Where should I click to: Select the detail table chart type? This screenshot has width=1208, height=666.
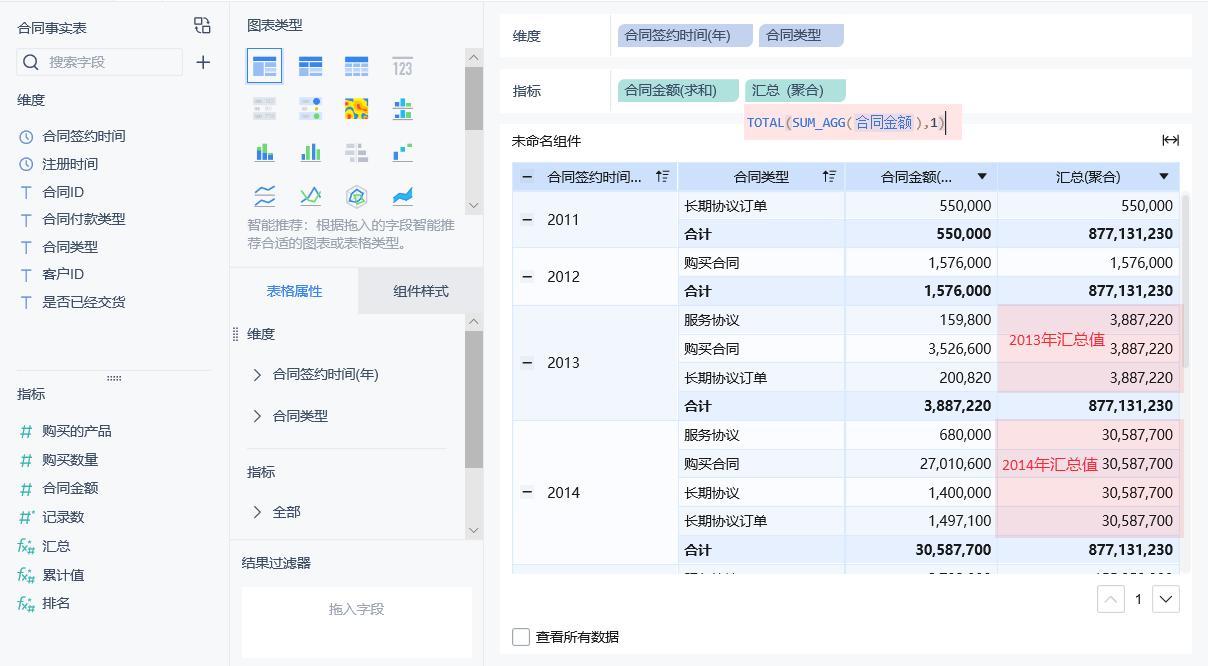[357, 67]
